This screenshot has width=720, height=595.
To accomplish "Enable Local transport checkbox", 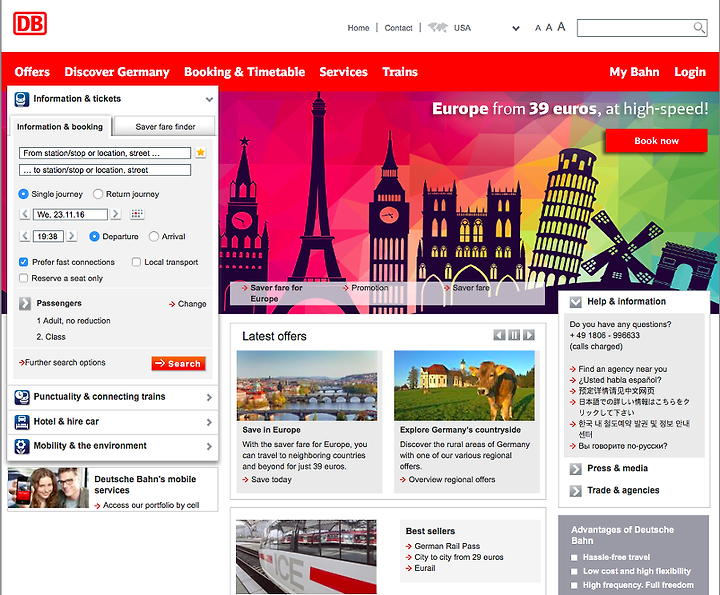I will (x=136, y=262).
